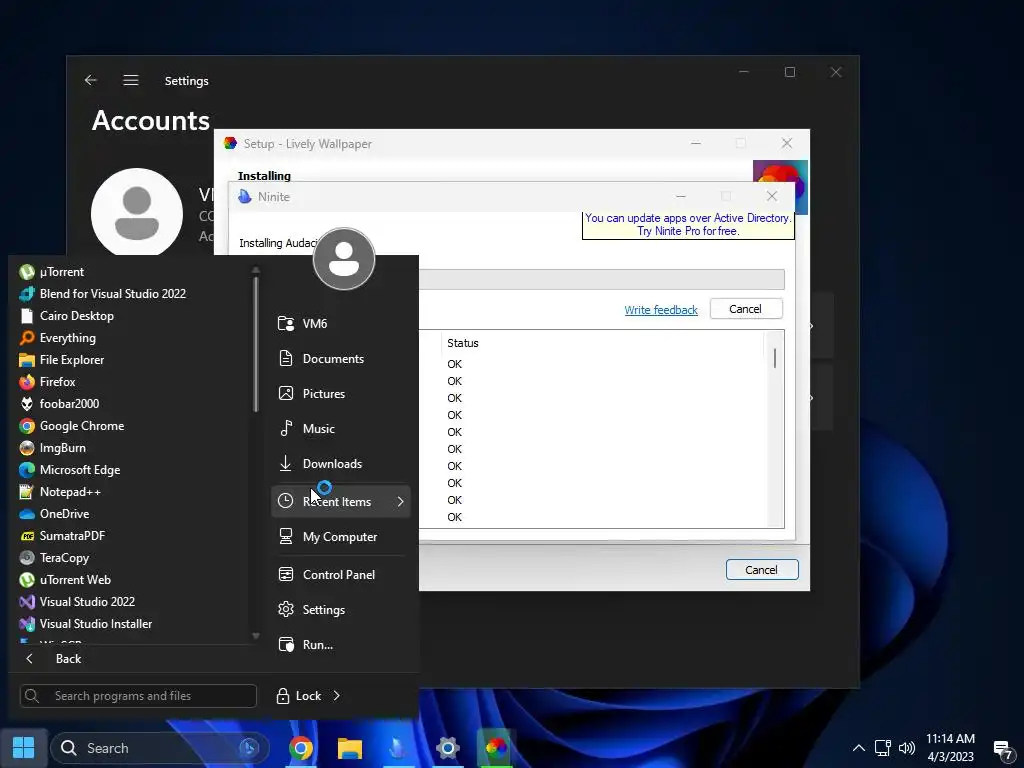This screenshot has height=768, width=1024.
Task: Open Control Panel from start menu
Action: 340,575
